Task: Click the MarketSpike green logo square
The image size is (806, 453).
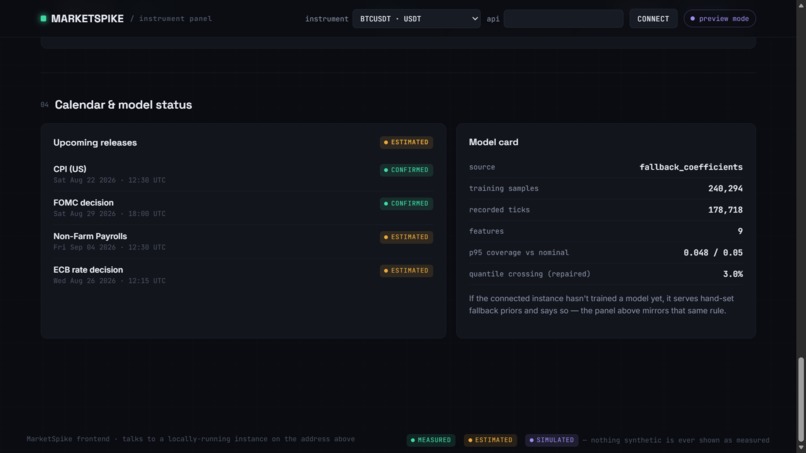Action: point(43,19)
